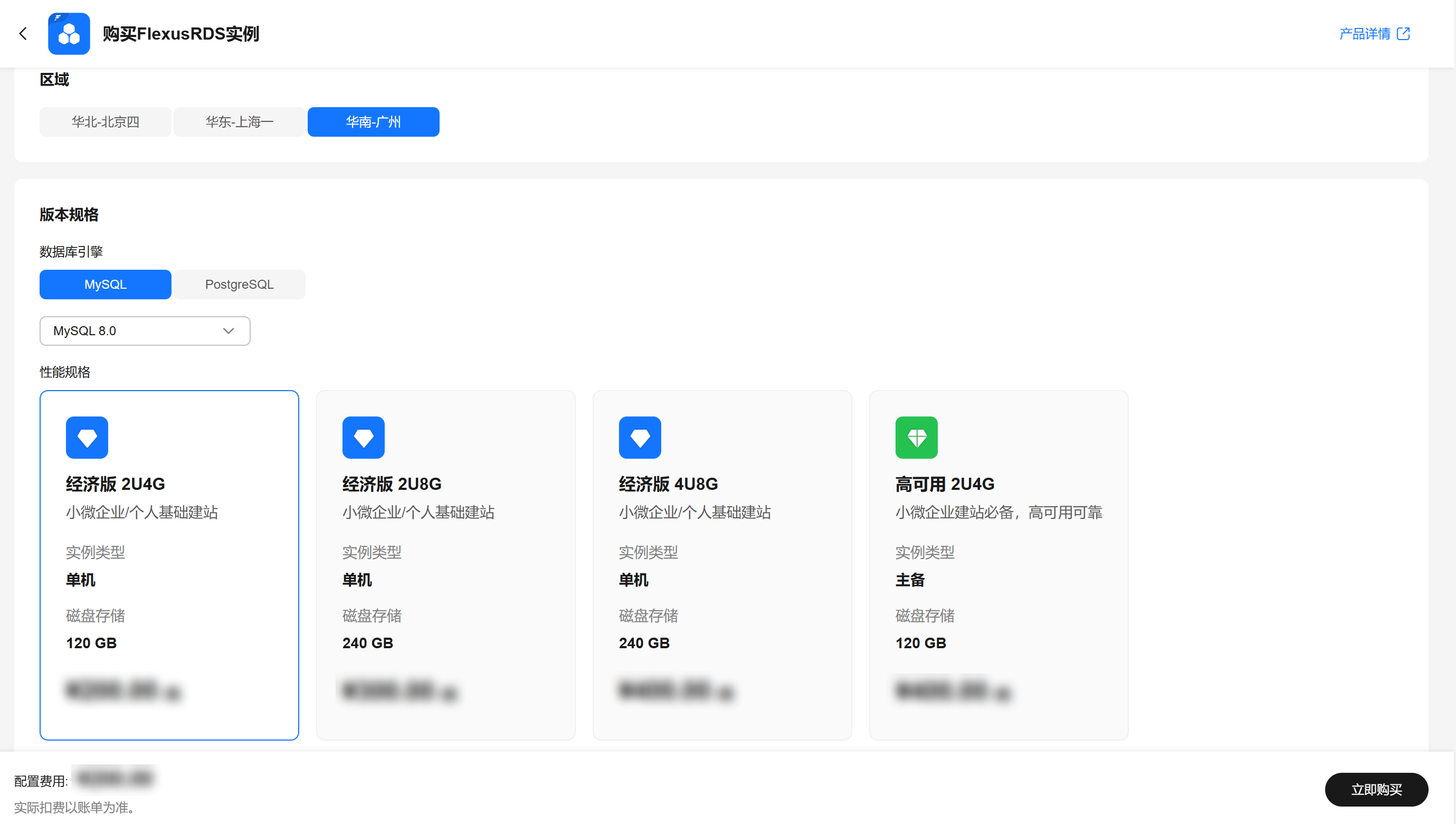This screenshot has height=824, width=1456.
Task: Click the 小微企业建站必备，高可用可靠 description
Action: [999, 513]
